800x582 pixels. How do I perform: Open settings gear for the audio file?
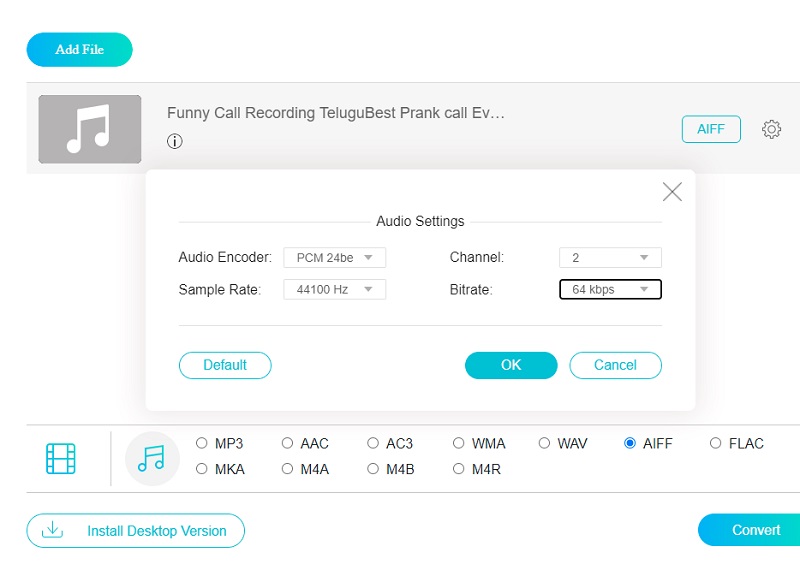[771, 128]
